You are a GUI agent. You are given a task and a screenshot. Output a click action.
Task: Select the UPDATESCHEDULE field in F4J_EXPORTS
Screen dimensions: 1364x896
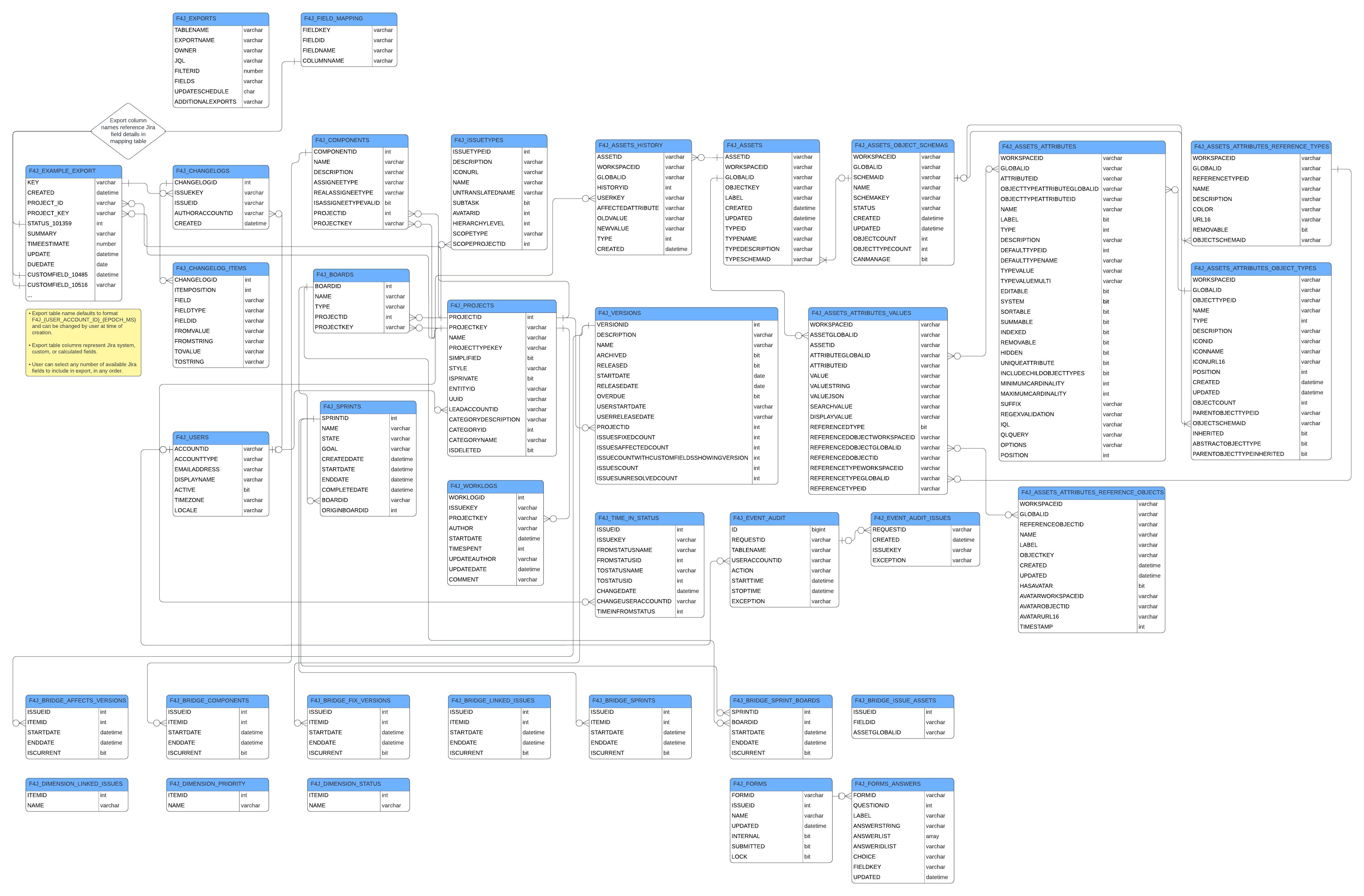click(221, 92)
